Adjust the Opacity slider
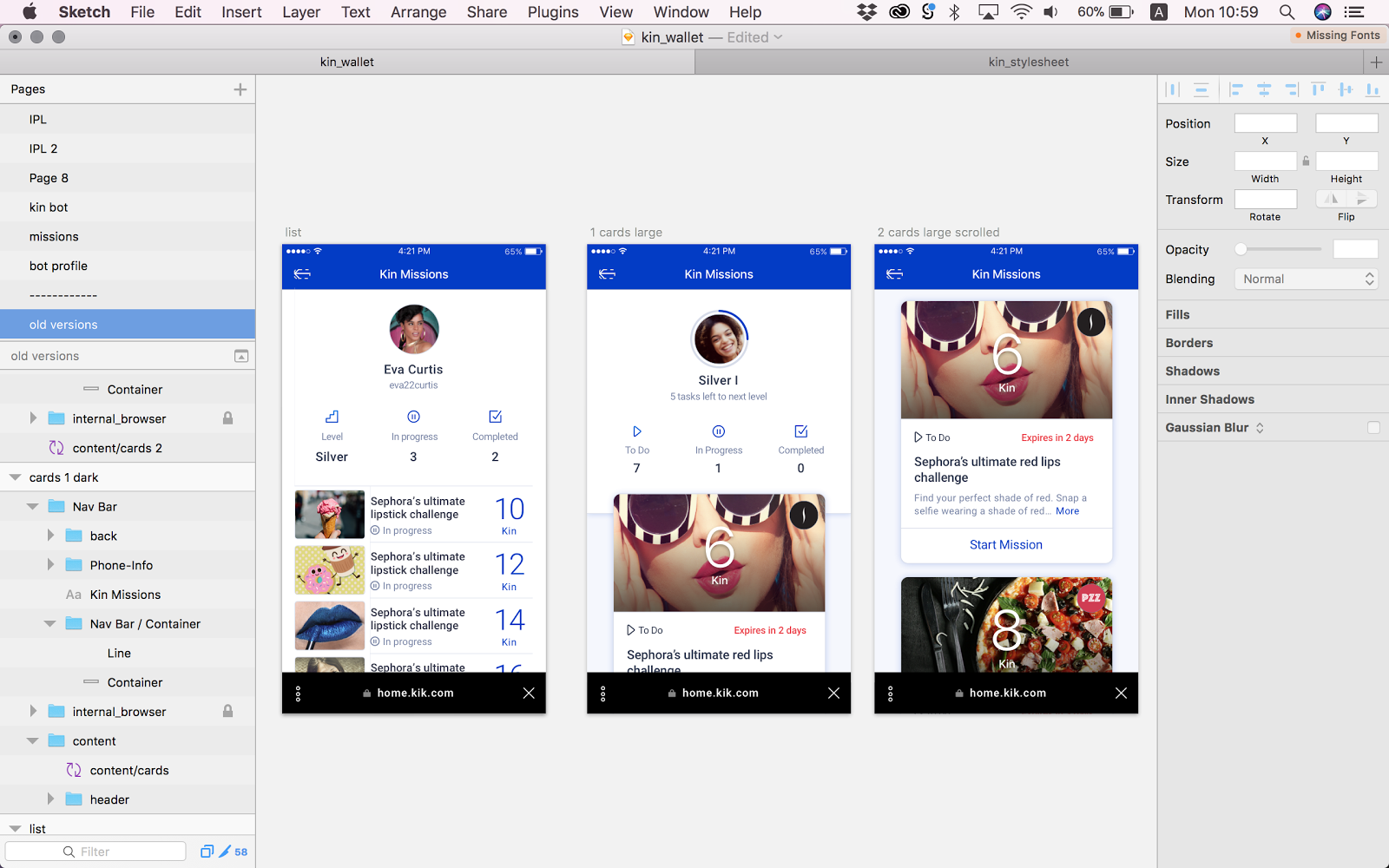The height and width of the screenshot is (868, 1389). click(x=1278, y=249)
